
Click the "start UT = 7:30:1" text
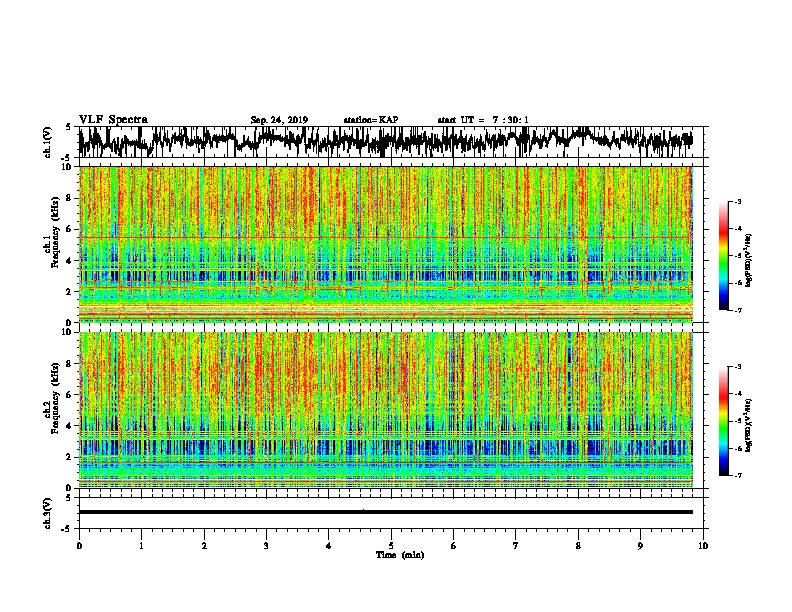click(483, 120)
